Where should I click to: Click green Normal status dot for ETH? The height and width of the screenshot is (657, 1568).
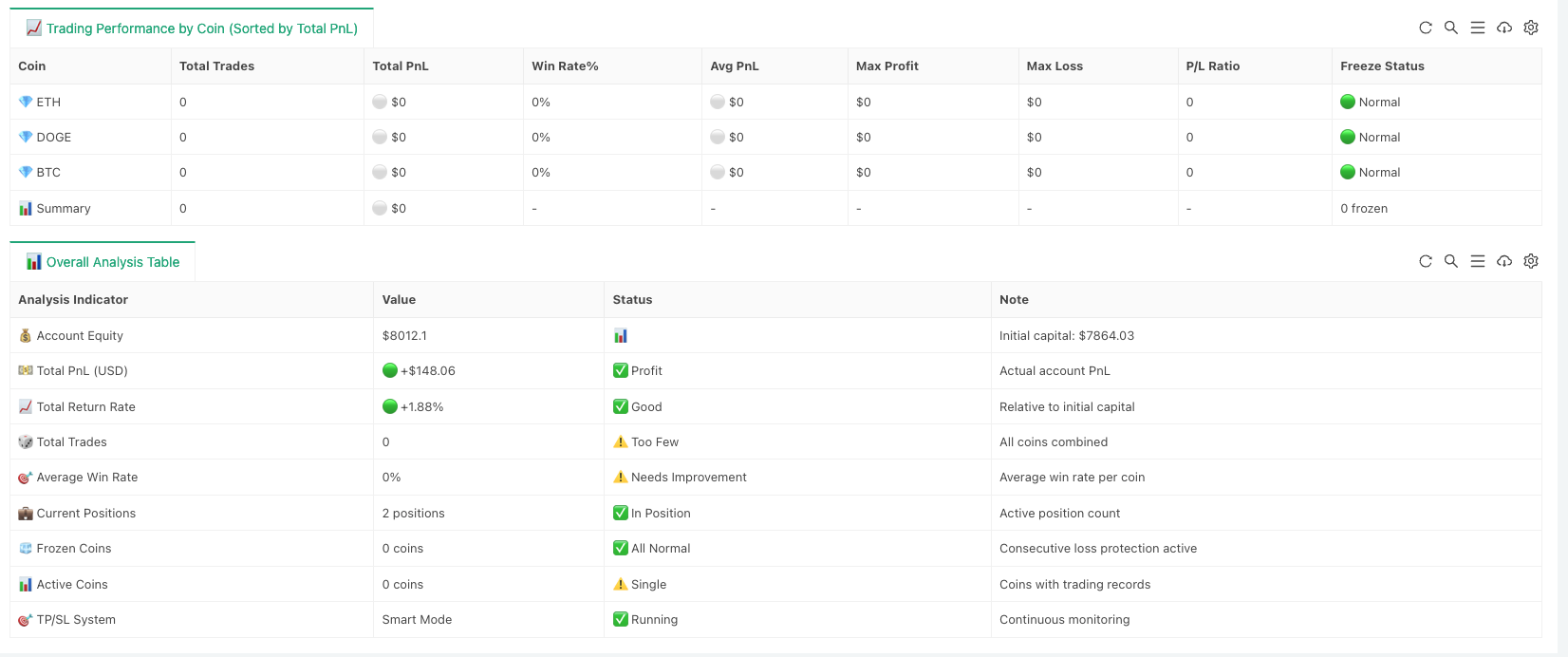[x=1348, y=102]
